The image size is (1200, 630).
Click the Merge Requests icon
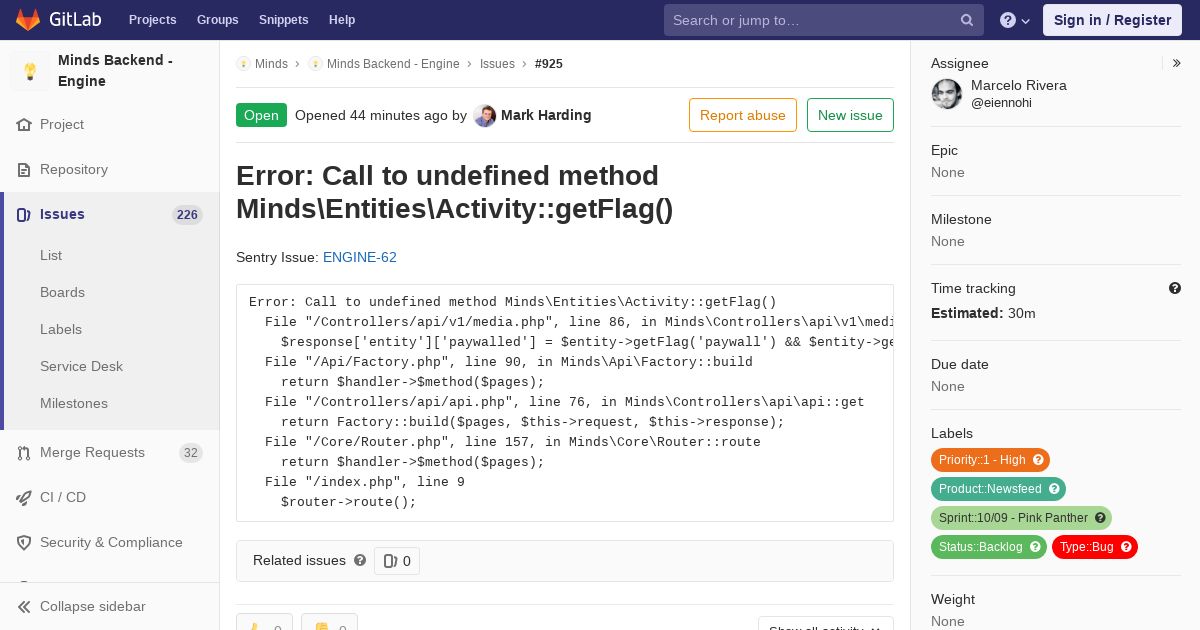pyautogui.click(x=24, y=453)
